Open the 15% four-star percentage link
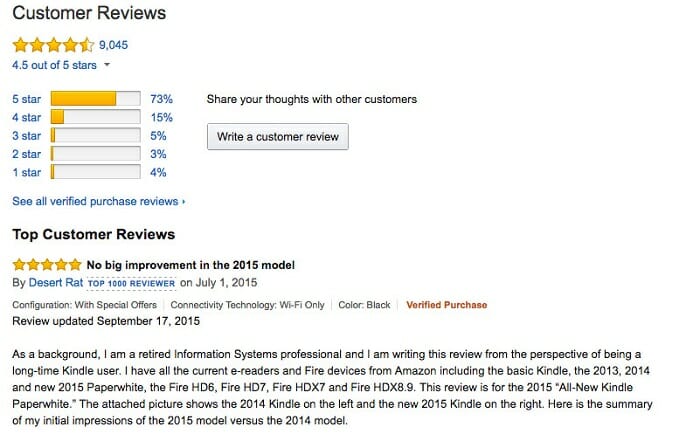 [x=161, y=117]
